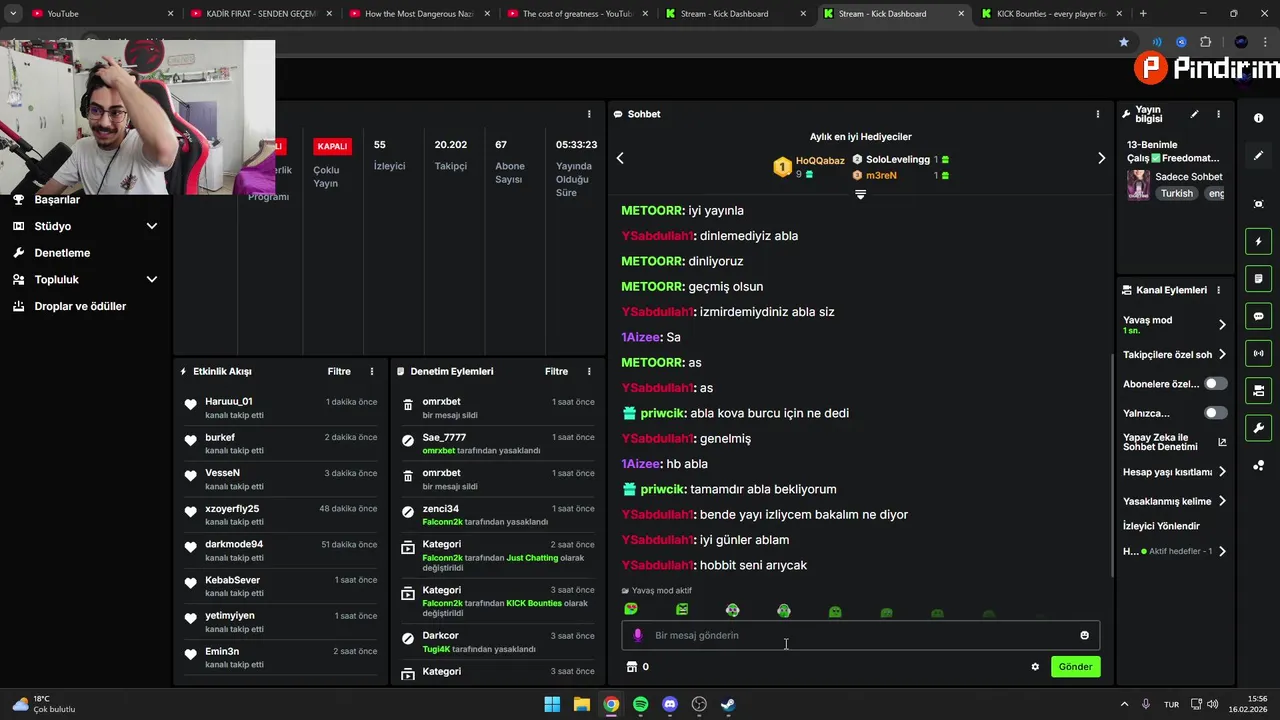Image resolution: width=1280 pixels, height=720 pixels.
Task: Click chat panel vertical scrollbar
Action: pyautogui.click(x=1112, y=465)
